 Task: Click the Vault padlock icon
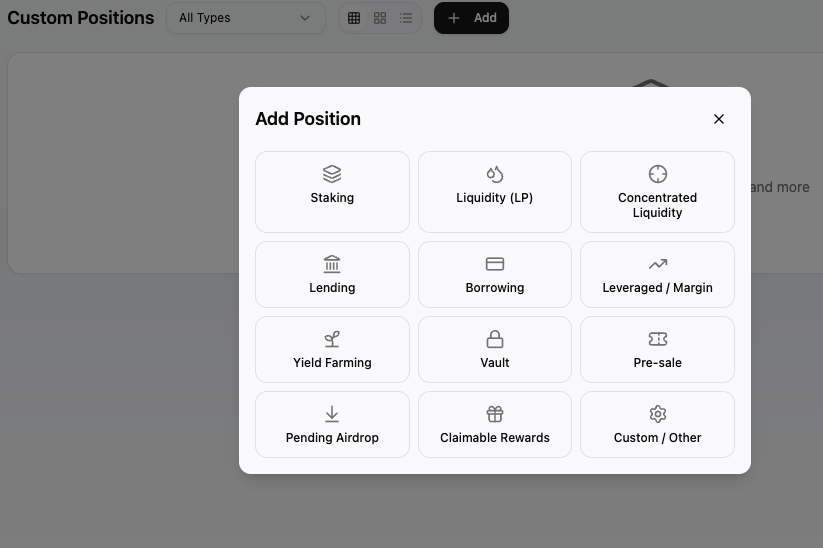[495, 339]
